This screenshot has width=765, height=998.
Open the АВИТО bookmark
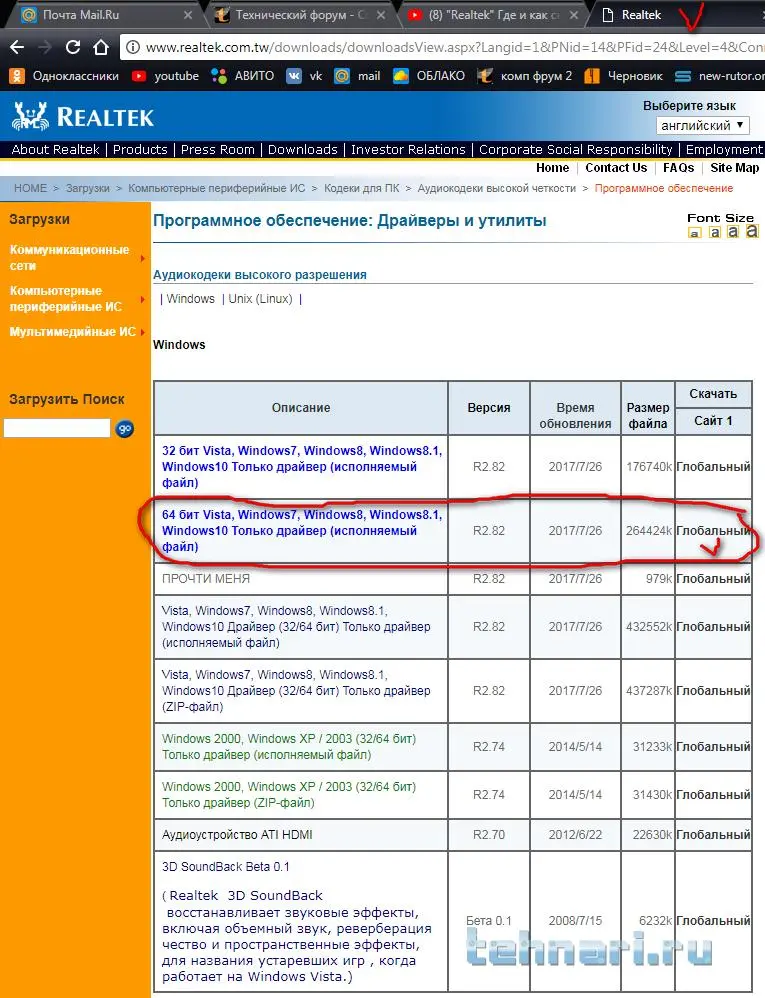[242, 76]
